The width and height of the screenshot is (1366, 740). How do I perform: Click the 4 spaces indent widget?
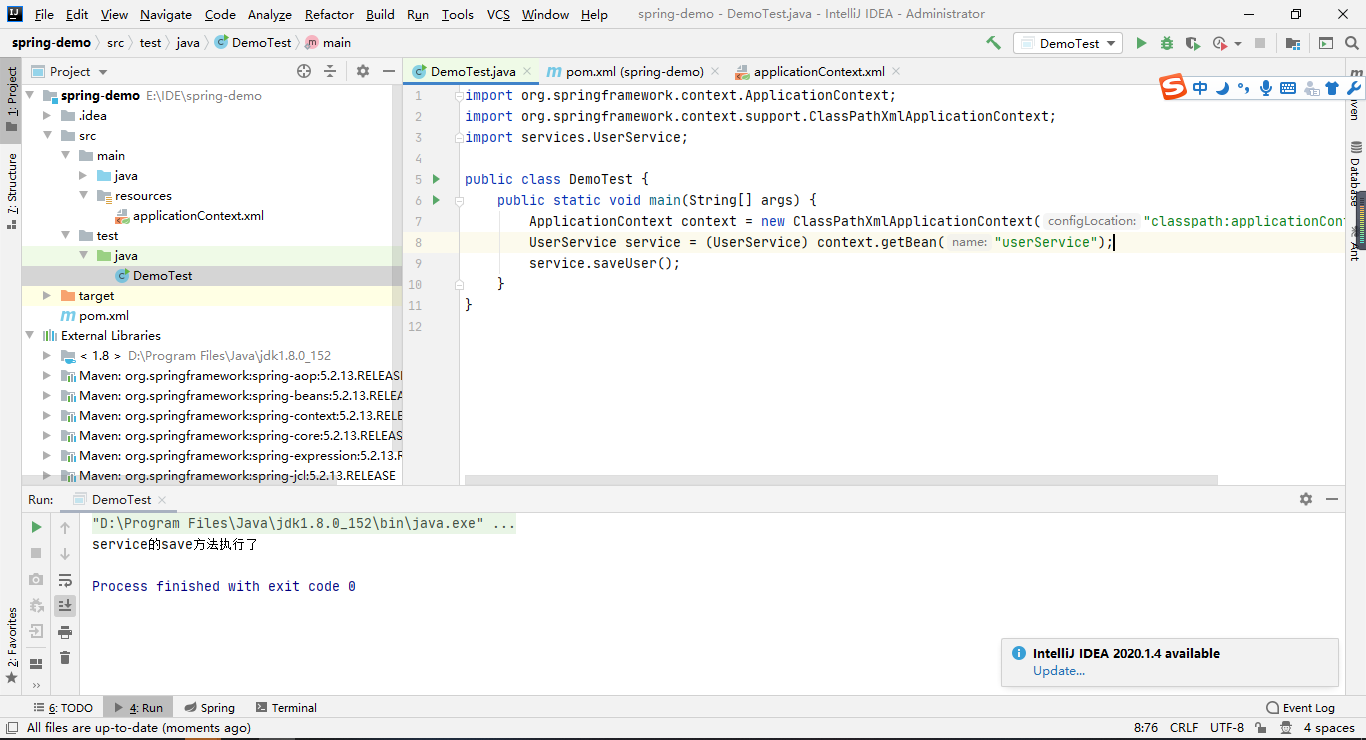(1329, 728)
